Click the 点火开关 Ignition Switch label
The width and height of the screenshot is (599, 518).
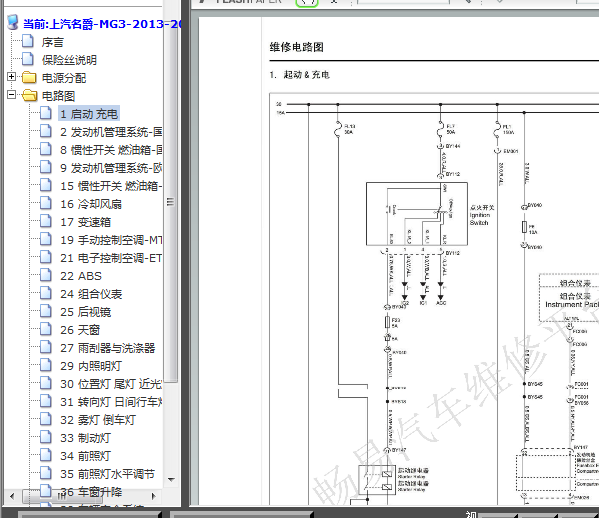pos(482,215)
